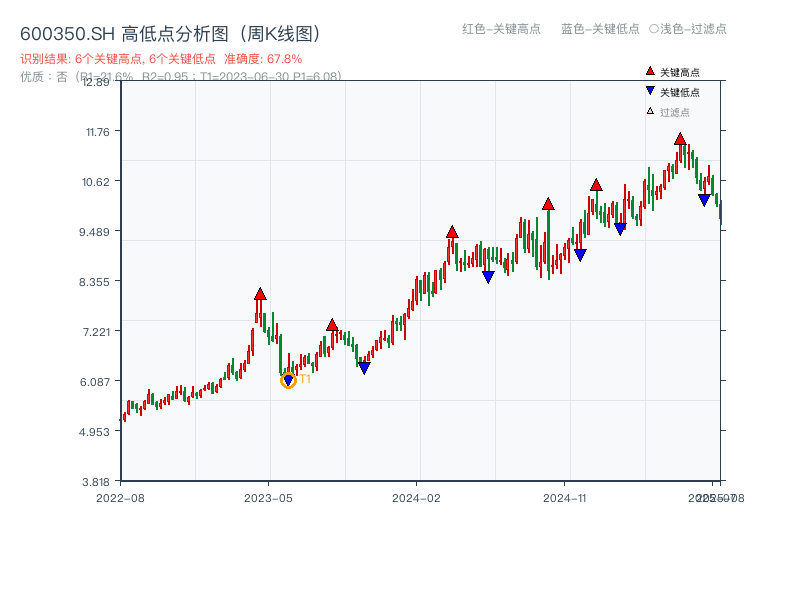Select the blue key-low marker of December 2024
This screenshot has width=800, height=600.
coord(580,255)
